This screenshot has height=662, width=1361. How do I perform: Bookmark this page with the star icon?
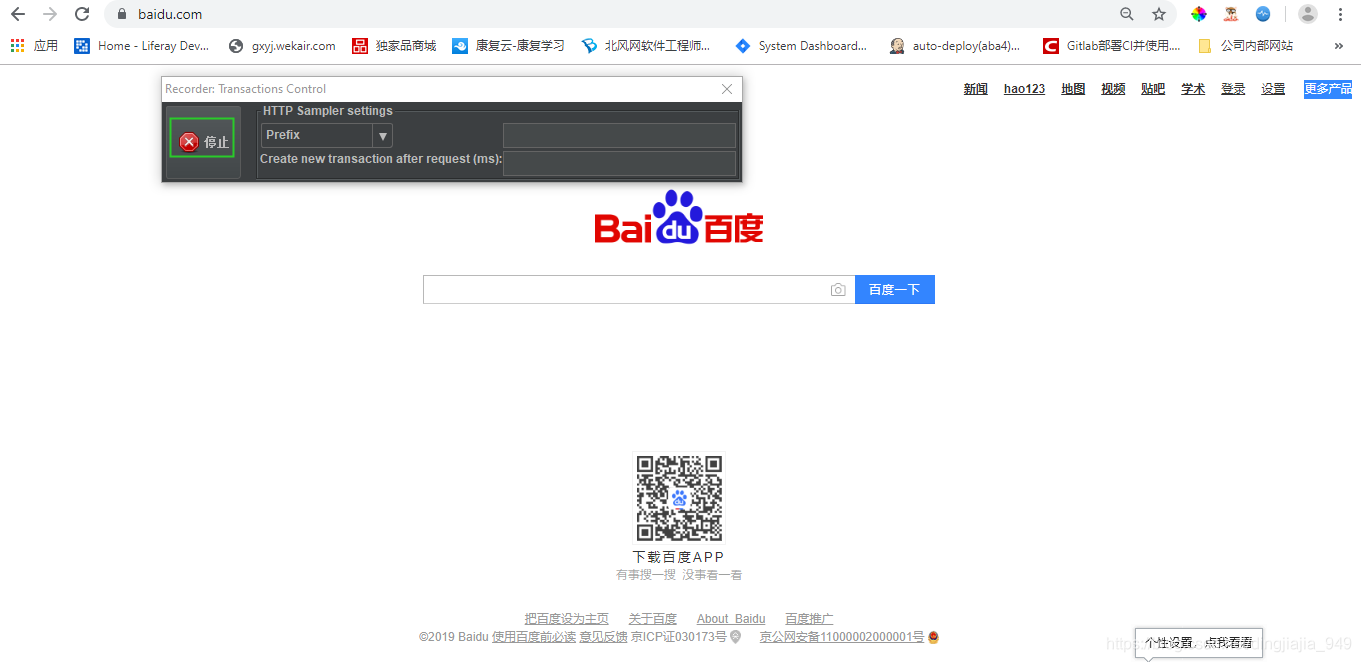[x=1159, y=14]
